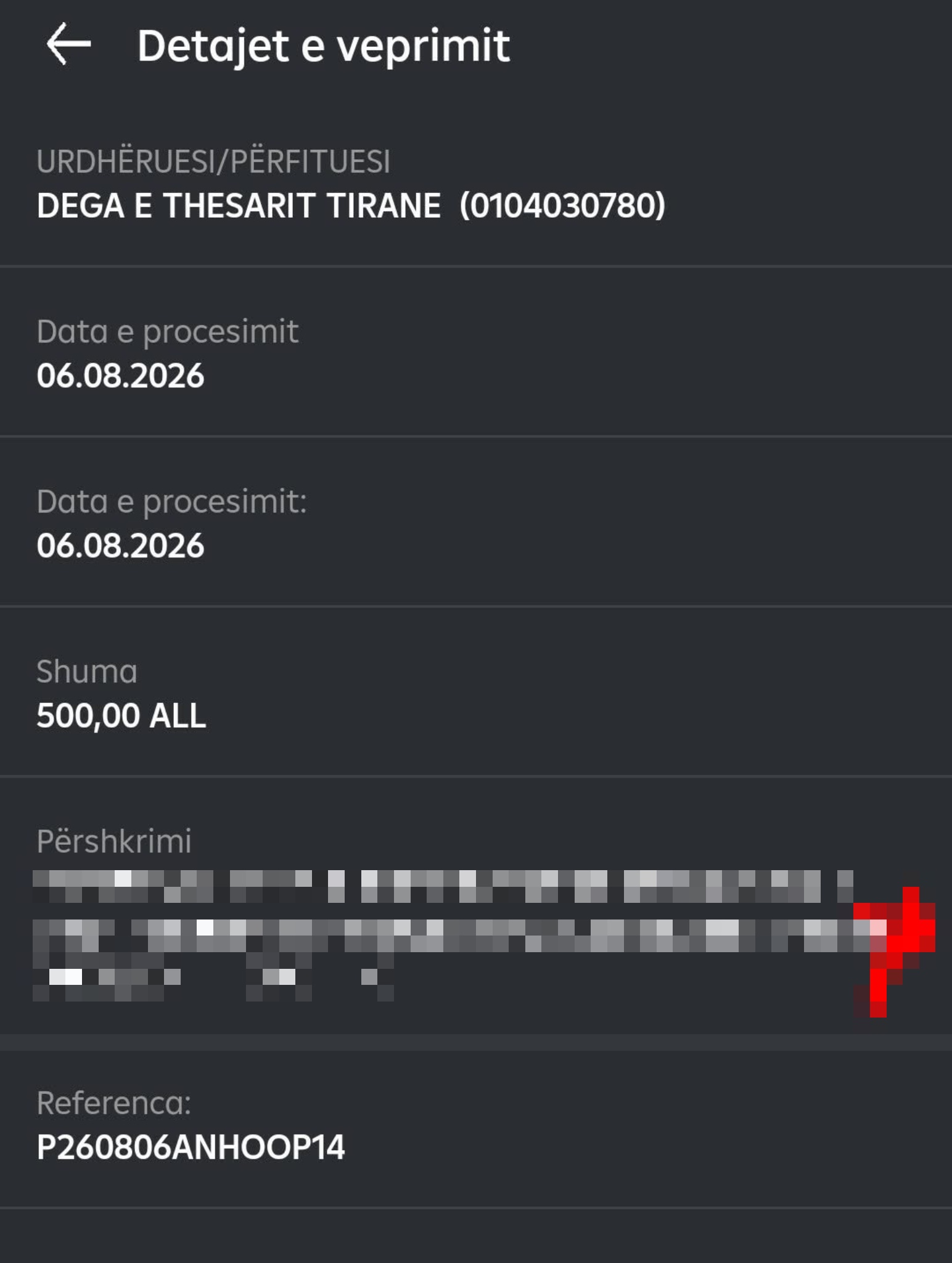Tap the first Data e procesimit label
This screenshot has width=952, height=1263.
pyautogui.click(x=167, y=332)
